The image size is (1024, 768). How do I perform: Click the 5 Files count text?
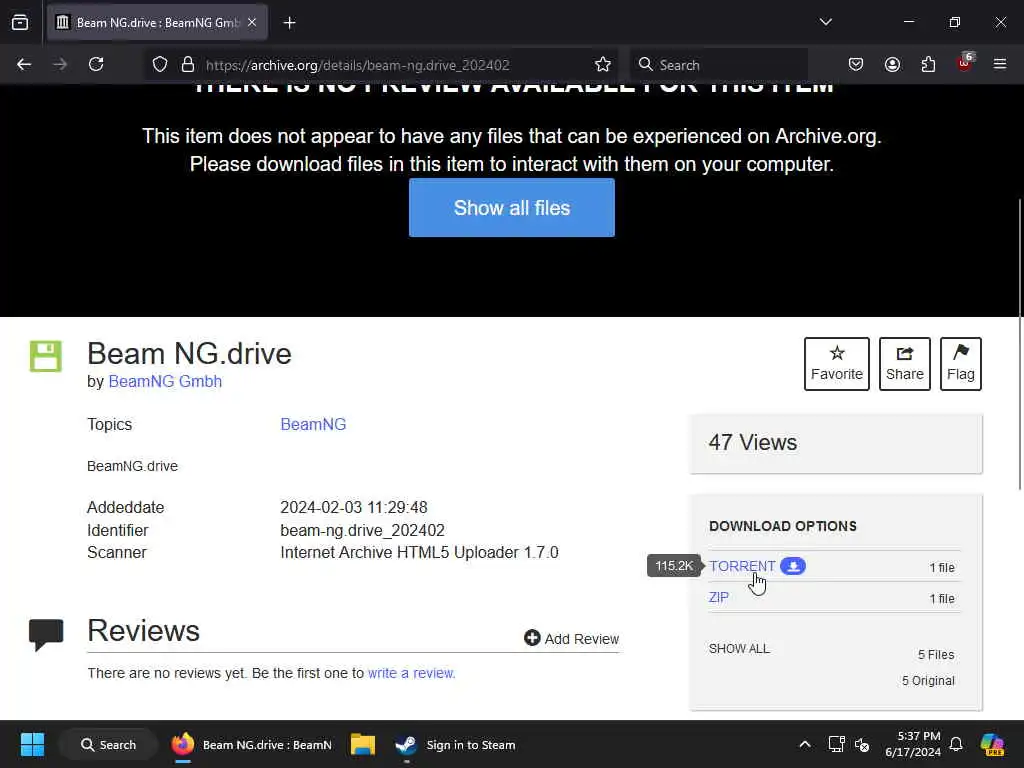pos(936,654)
